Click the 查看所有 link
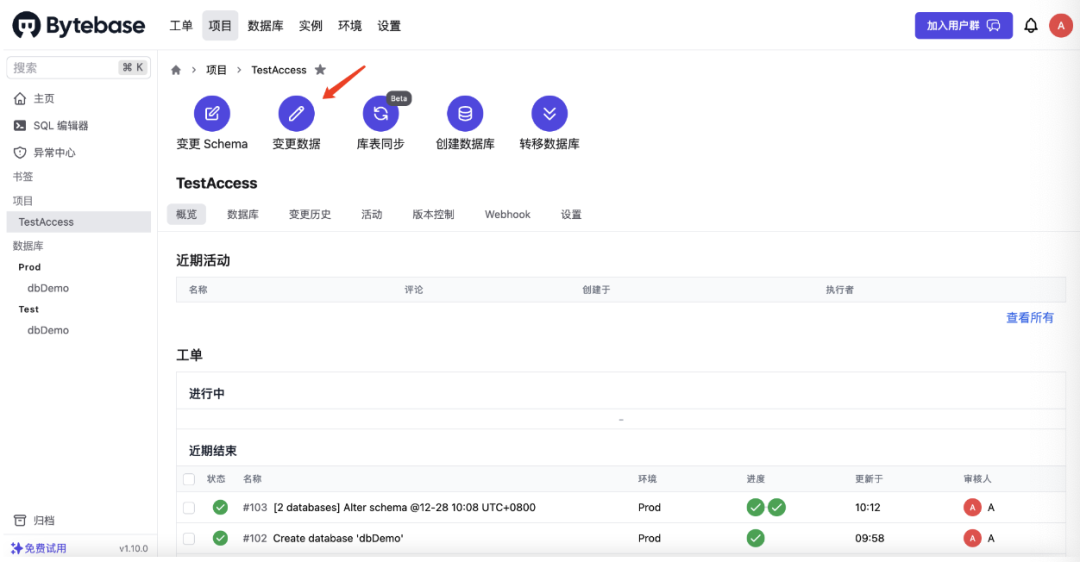1080x562 pixels. [x=1030, y=318]
